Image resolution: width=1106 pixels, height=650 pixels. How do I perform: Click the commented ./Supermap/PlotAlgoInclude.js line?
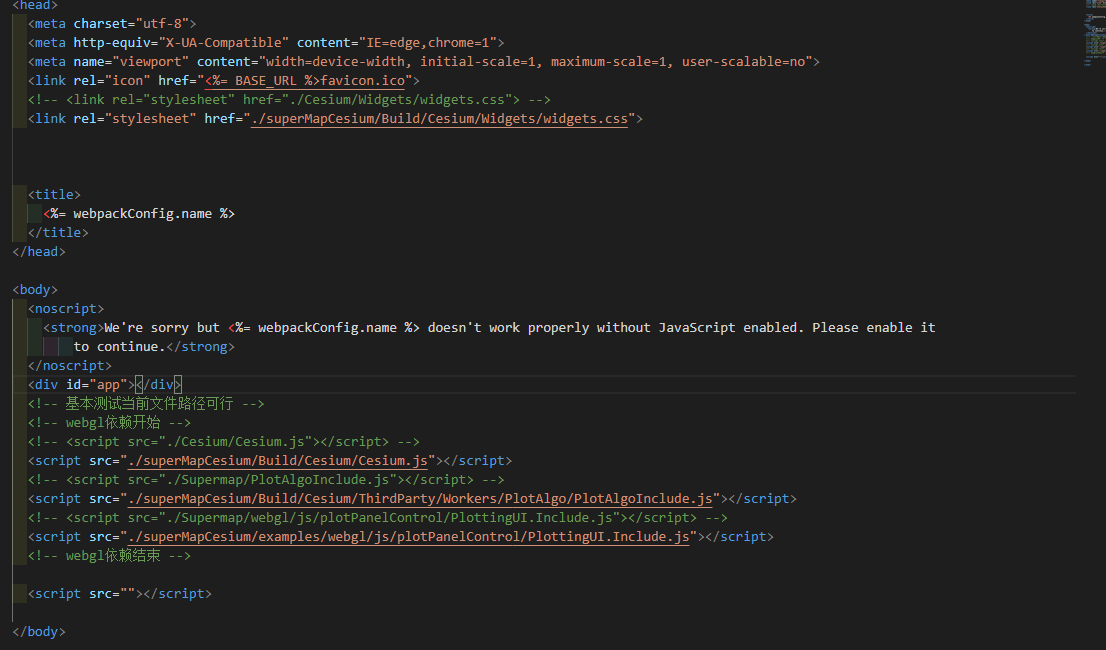(266, 480)
